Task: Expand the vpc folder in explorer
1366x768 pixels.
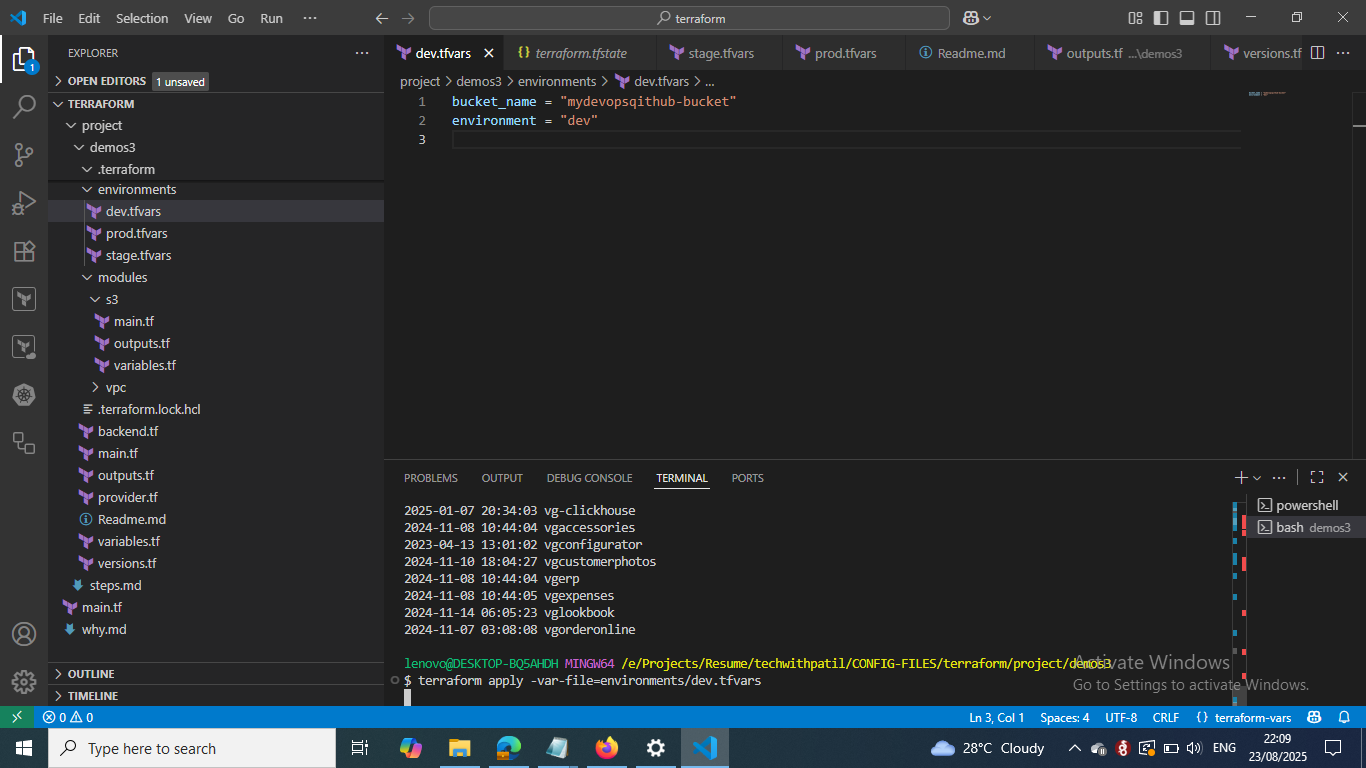Action: click(116, 387)
